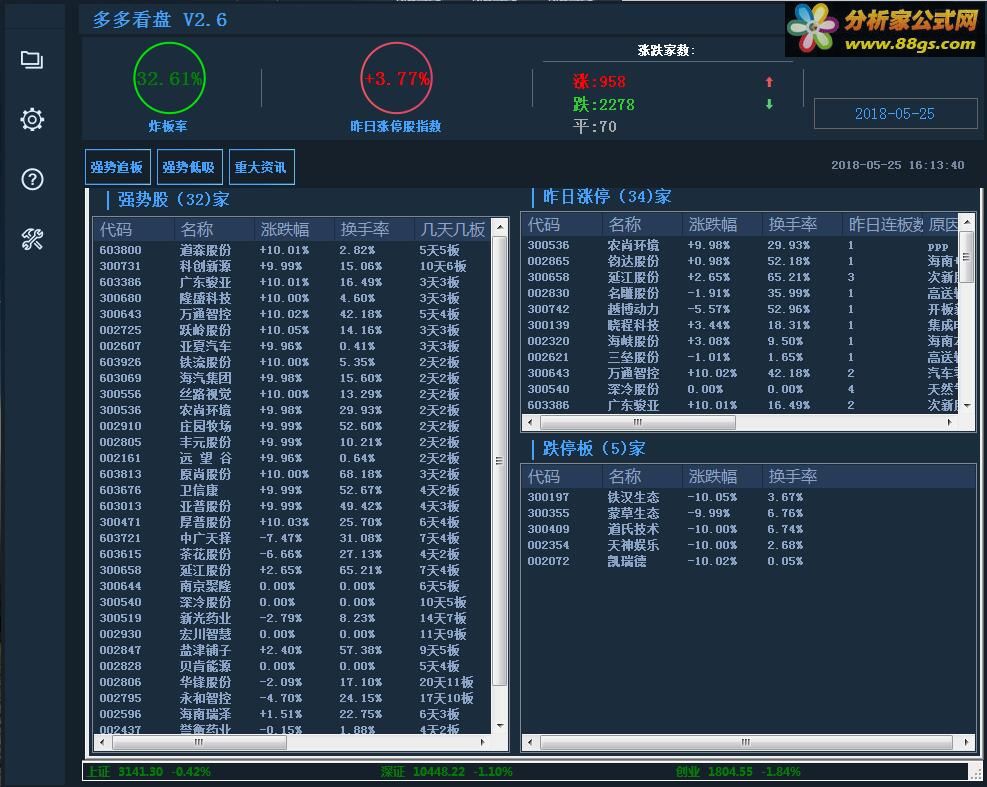Open the tools wrench icon in sidebar
987x787 pixels.
[x=32, y=239]
